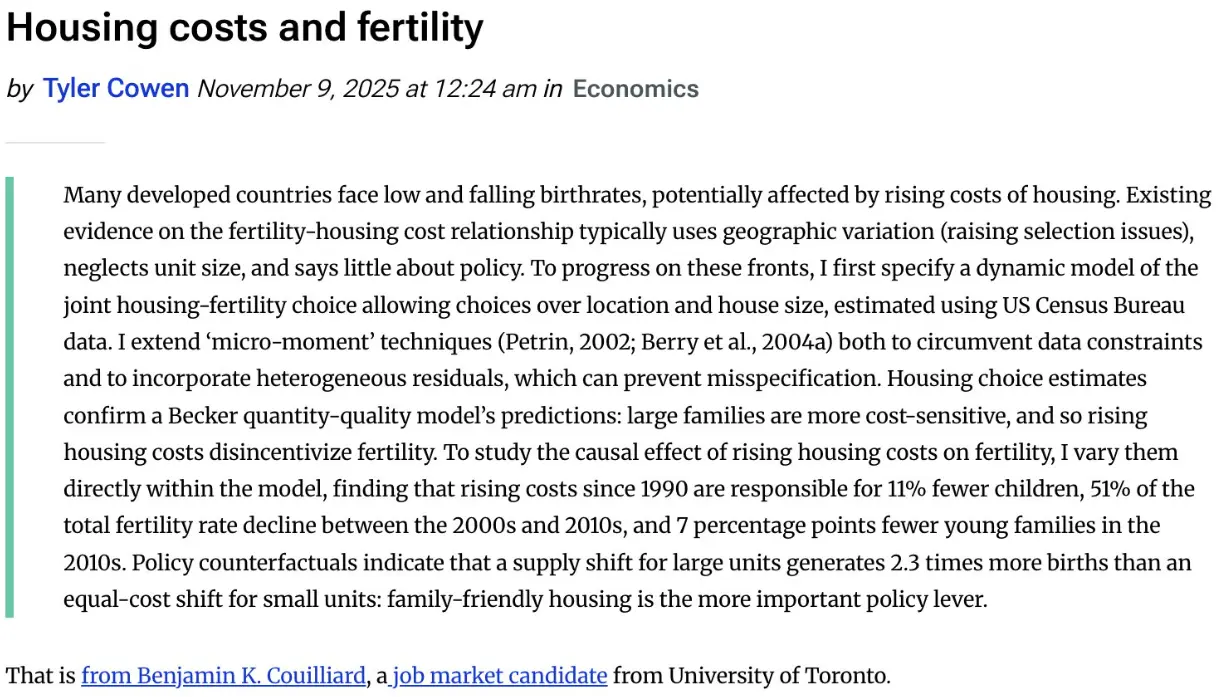Open the 'job market candidate' link

pyautogui.click(x=499, y=676)
